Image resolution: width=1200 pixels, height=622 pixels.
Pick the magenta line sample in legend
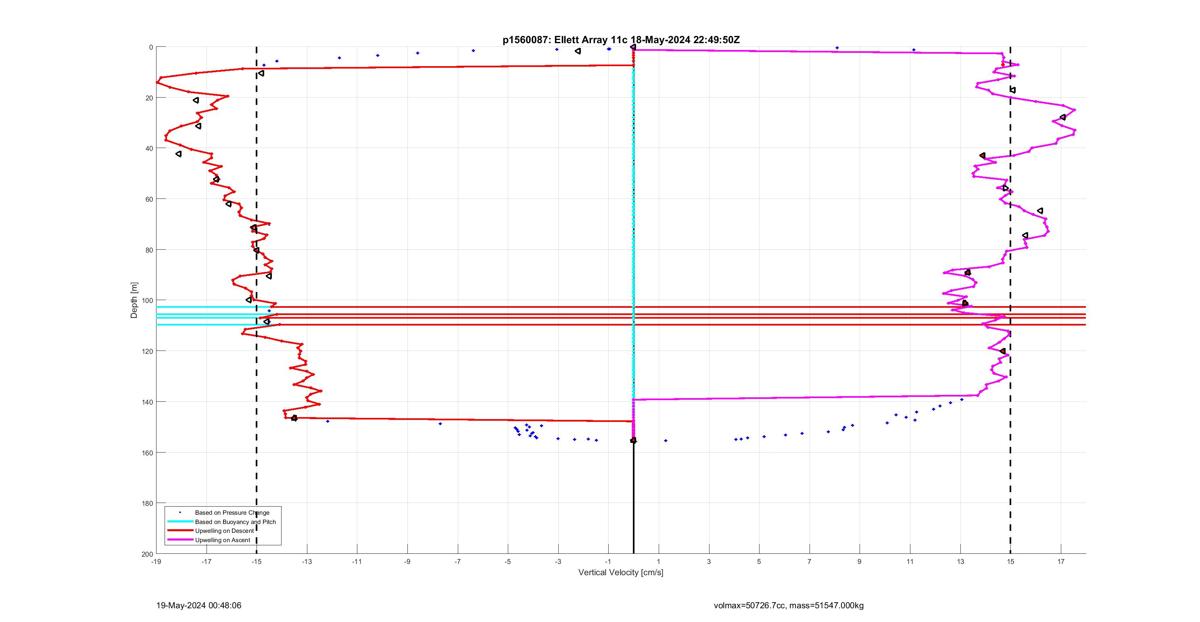coord(179,540)
